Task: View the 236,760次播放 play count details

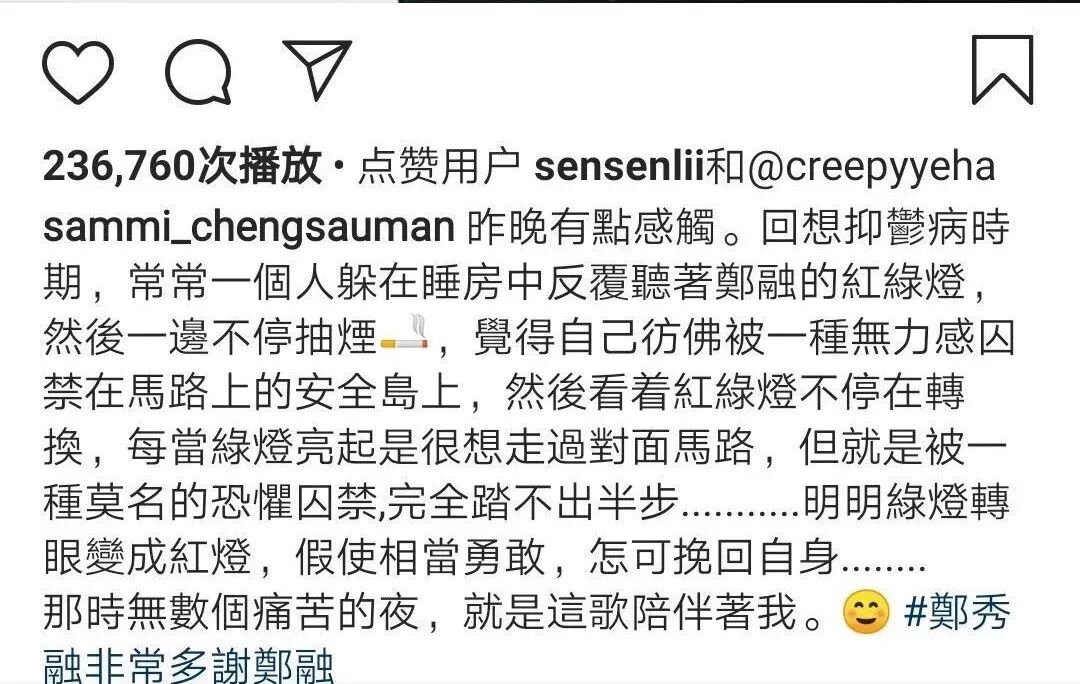Action: [x=182, y=167]
